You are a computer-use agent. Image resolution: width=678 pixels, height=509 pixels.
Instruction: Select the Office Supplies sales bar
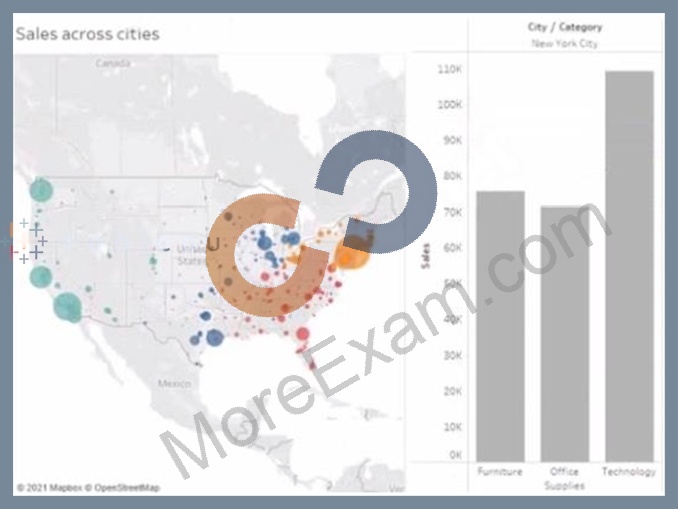tap(565, 334)
